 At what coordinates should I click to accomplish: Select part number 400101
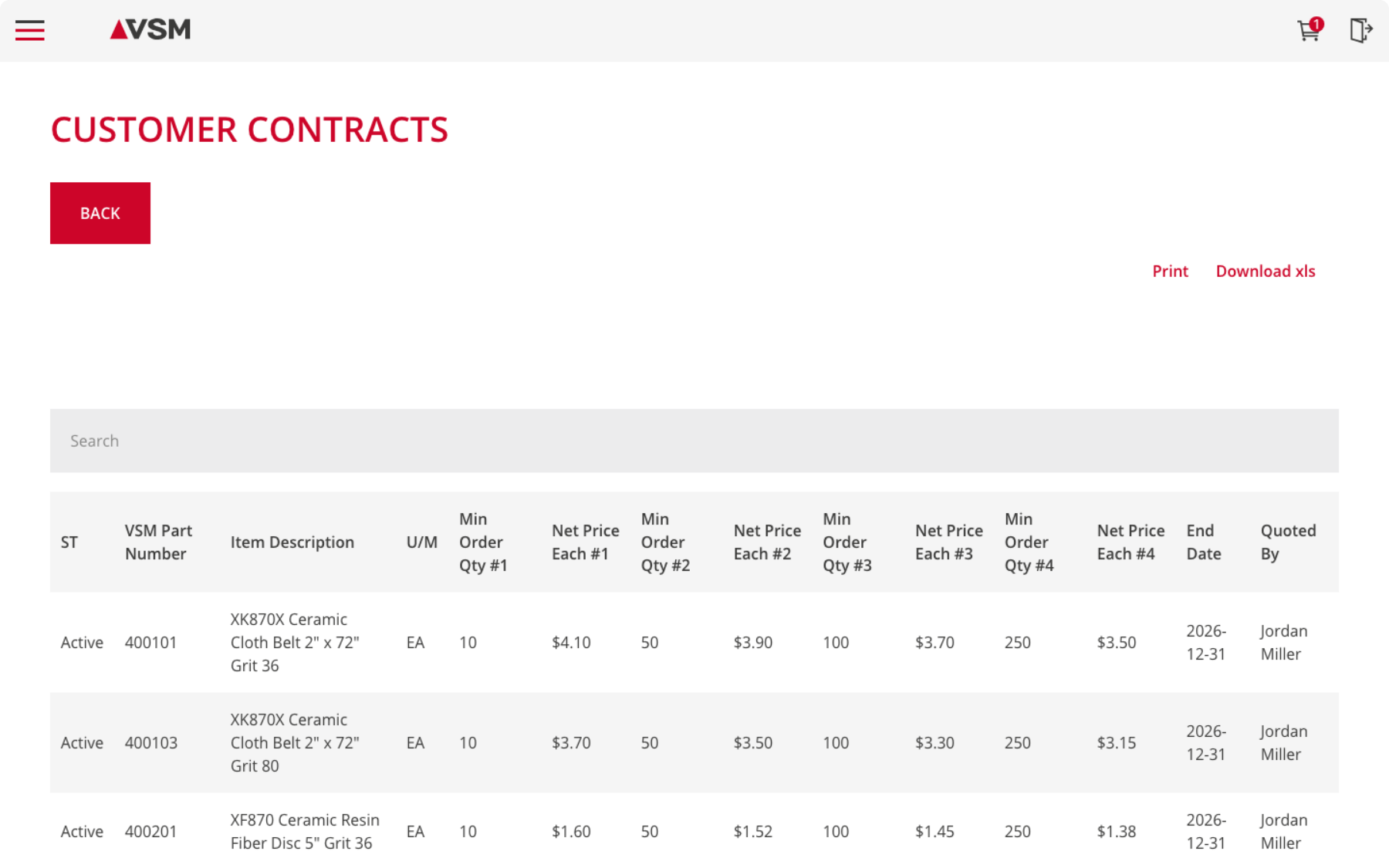(151, 643)
